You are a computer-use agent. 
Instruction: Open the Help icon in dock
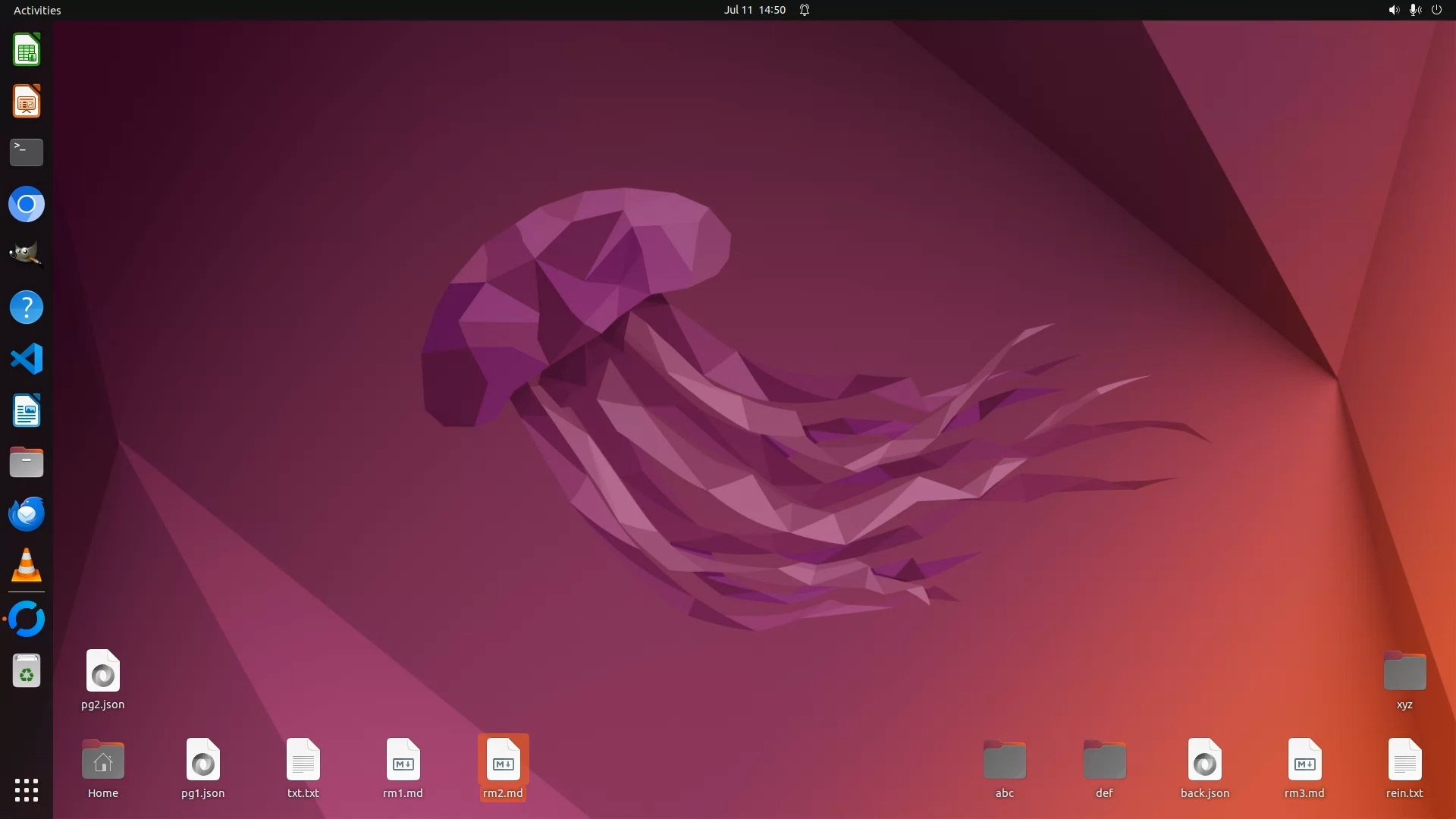click(x=27, y=307)
